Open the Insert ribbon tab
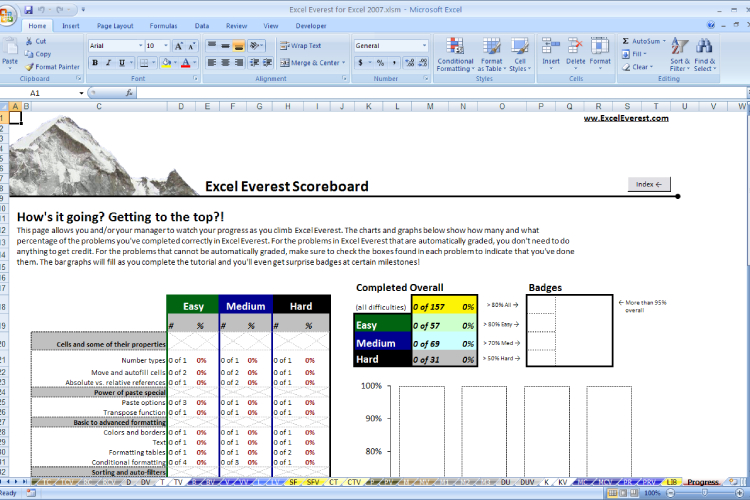 coord(71,26)
